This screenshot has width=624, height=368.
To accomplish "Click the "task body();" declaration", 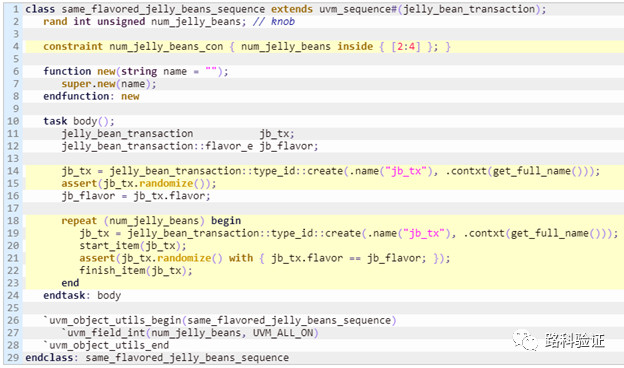I will [79, 121].
